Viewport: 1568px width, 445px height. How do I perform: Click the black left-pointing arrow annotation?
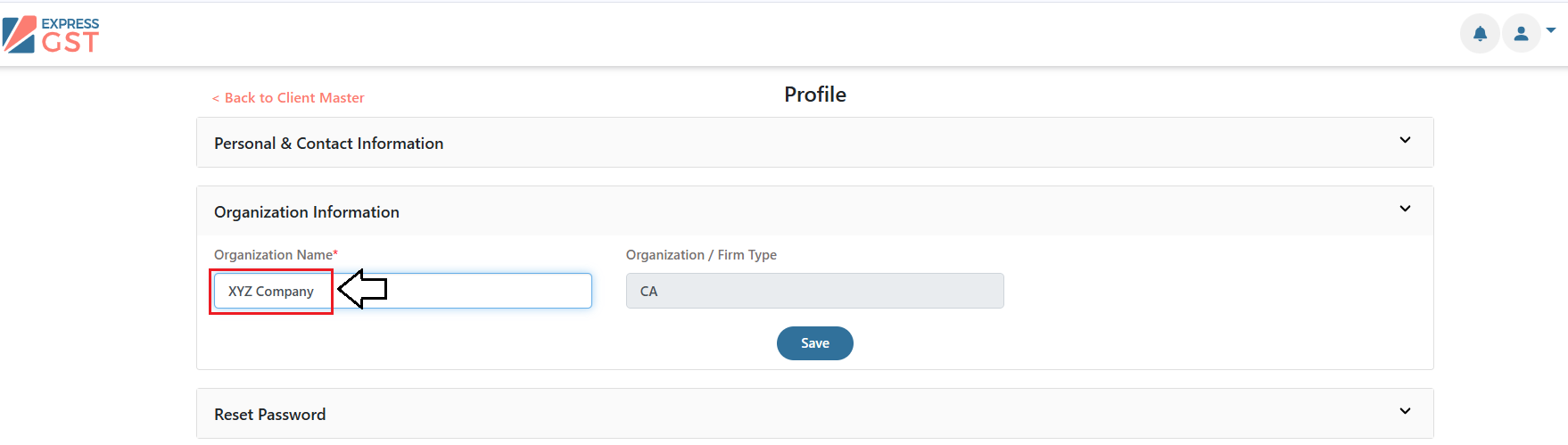(362, 289)
